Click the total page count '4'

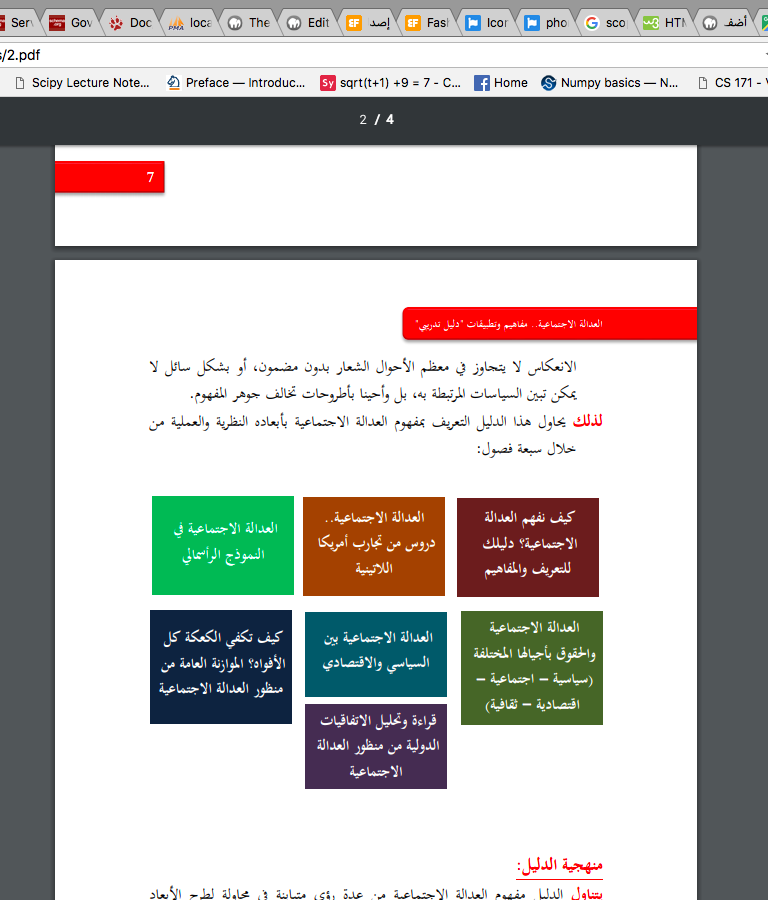point(390,119)
